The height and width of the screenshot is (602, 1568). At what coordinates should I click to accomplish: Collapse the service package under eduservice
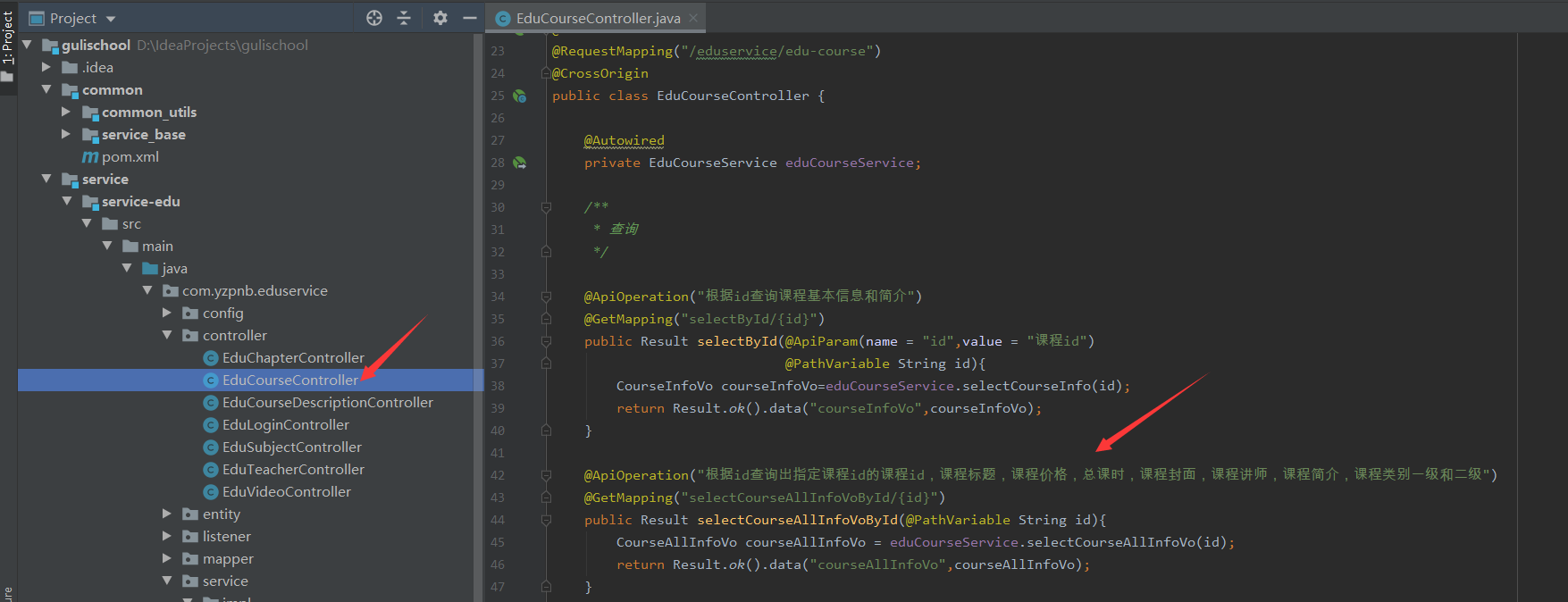167,581
